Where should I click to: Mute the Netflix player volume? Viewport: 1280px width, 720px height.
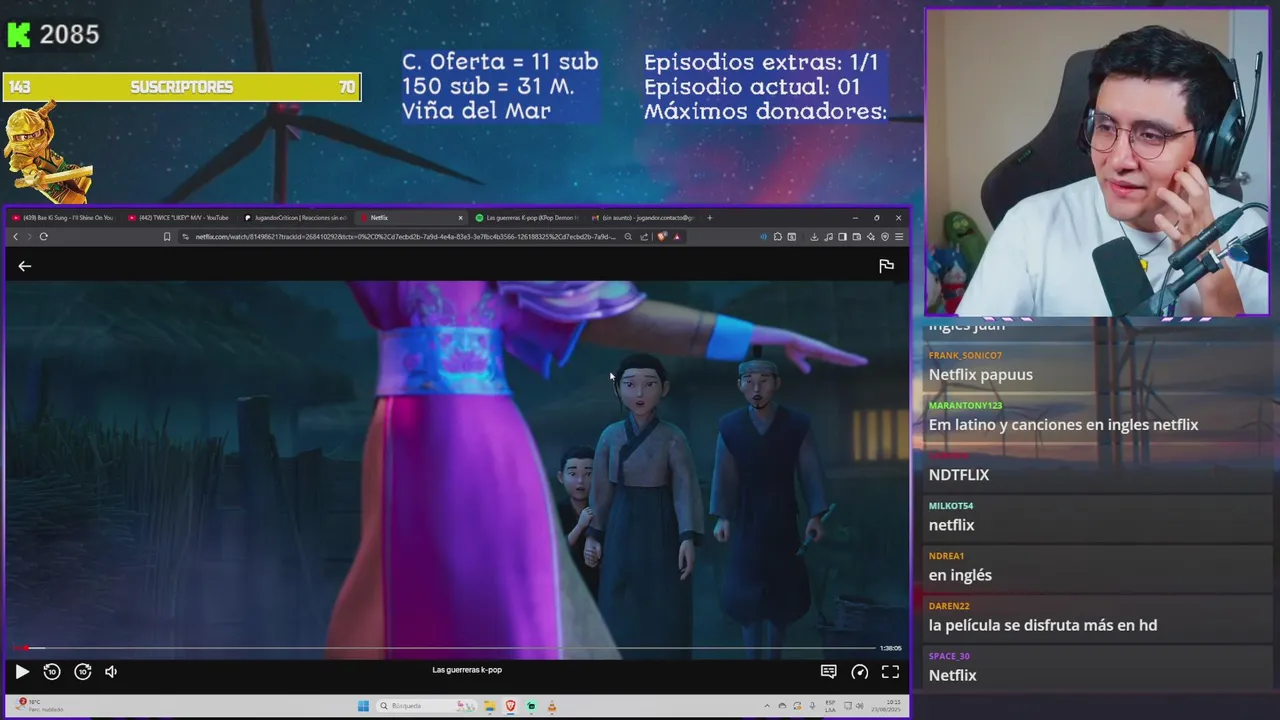(x=111, y=672)
